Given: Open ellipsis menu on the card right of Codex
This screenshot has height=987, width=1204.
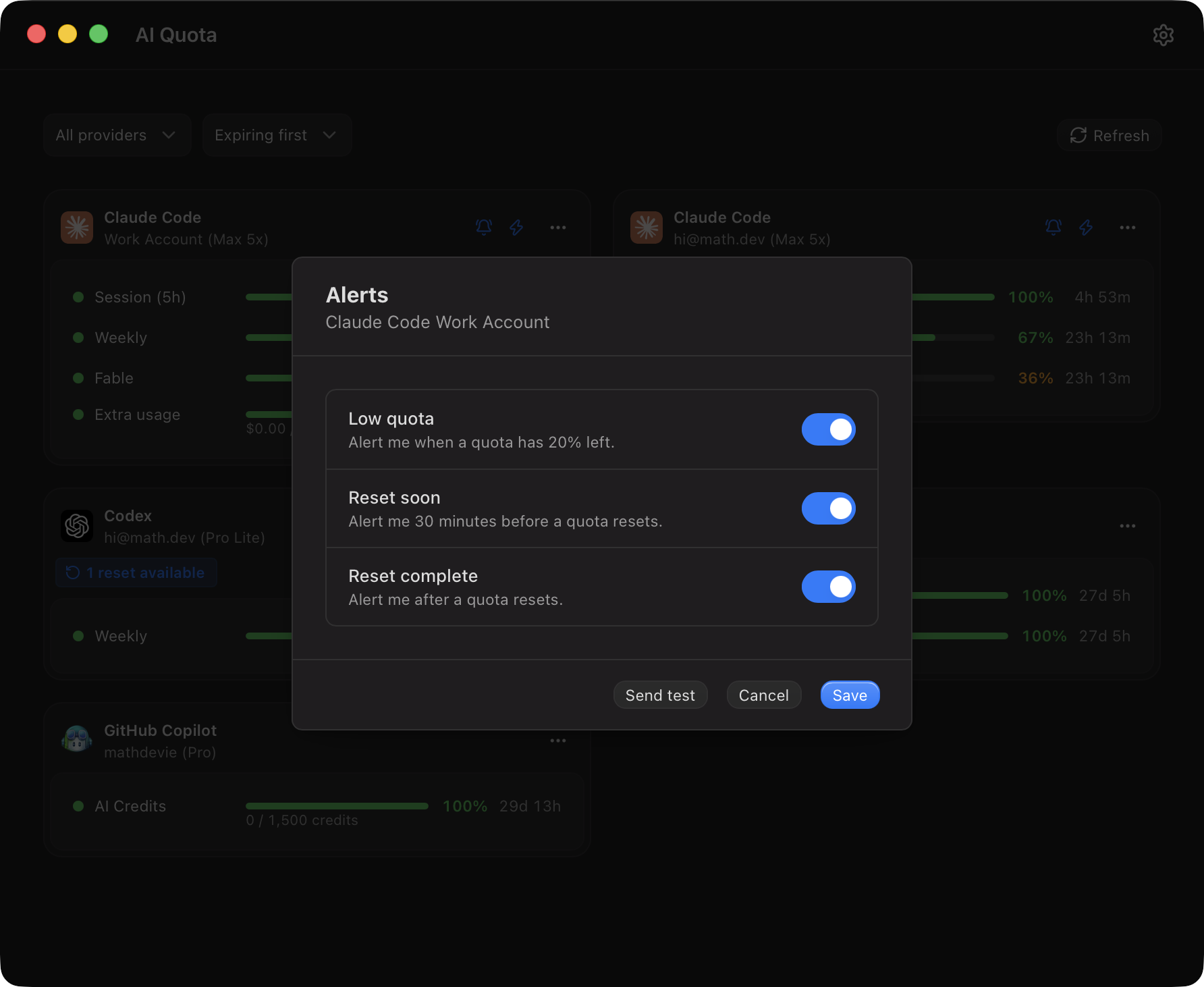Looking at the screenshot, I should (1128, 526).
